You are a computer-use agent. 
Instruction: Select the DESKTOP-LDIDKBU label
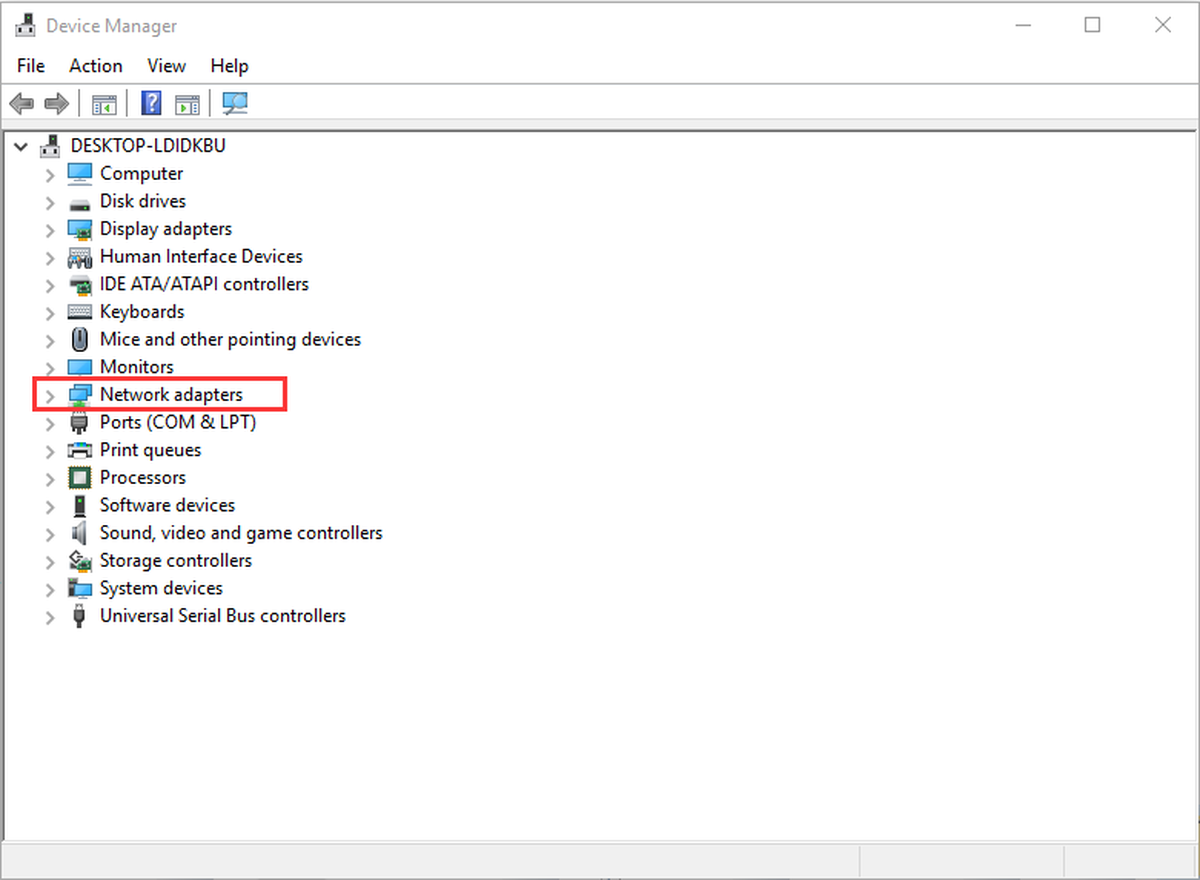click(148, 146)
